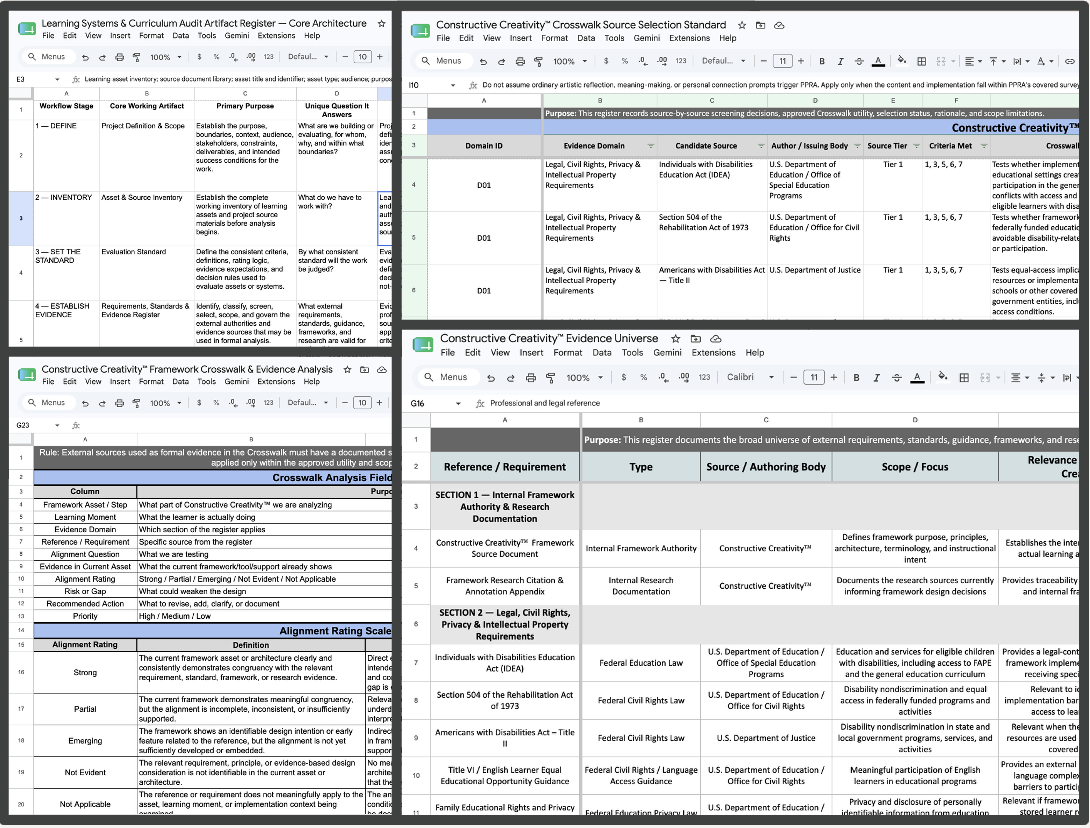The width and height of the screenshot is (1090, 828).
Task: Redo in Source Selection Standard toolbar
Action: pyautogui.click(x=502, y=61)
